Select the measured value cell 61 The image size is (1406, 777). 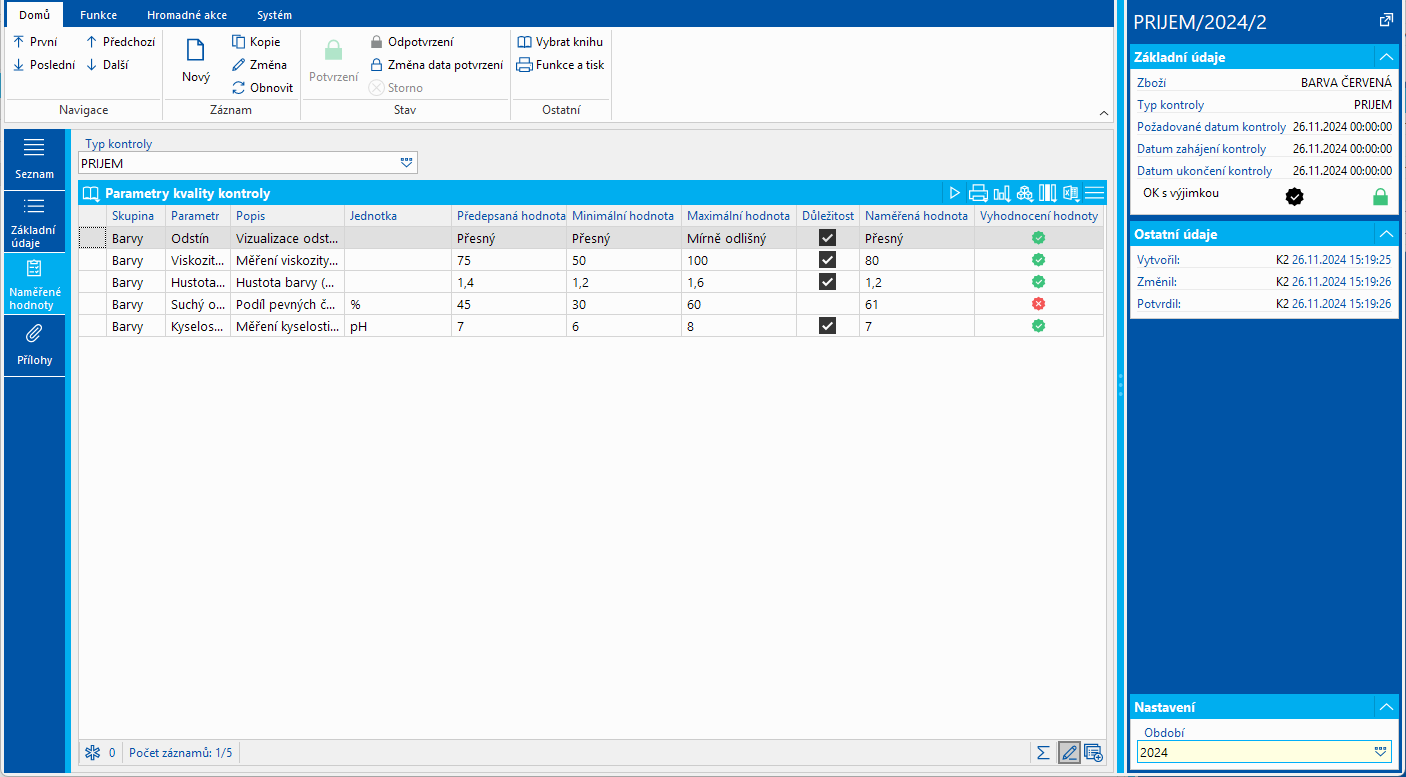tap(916, 304)
